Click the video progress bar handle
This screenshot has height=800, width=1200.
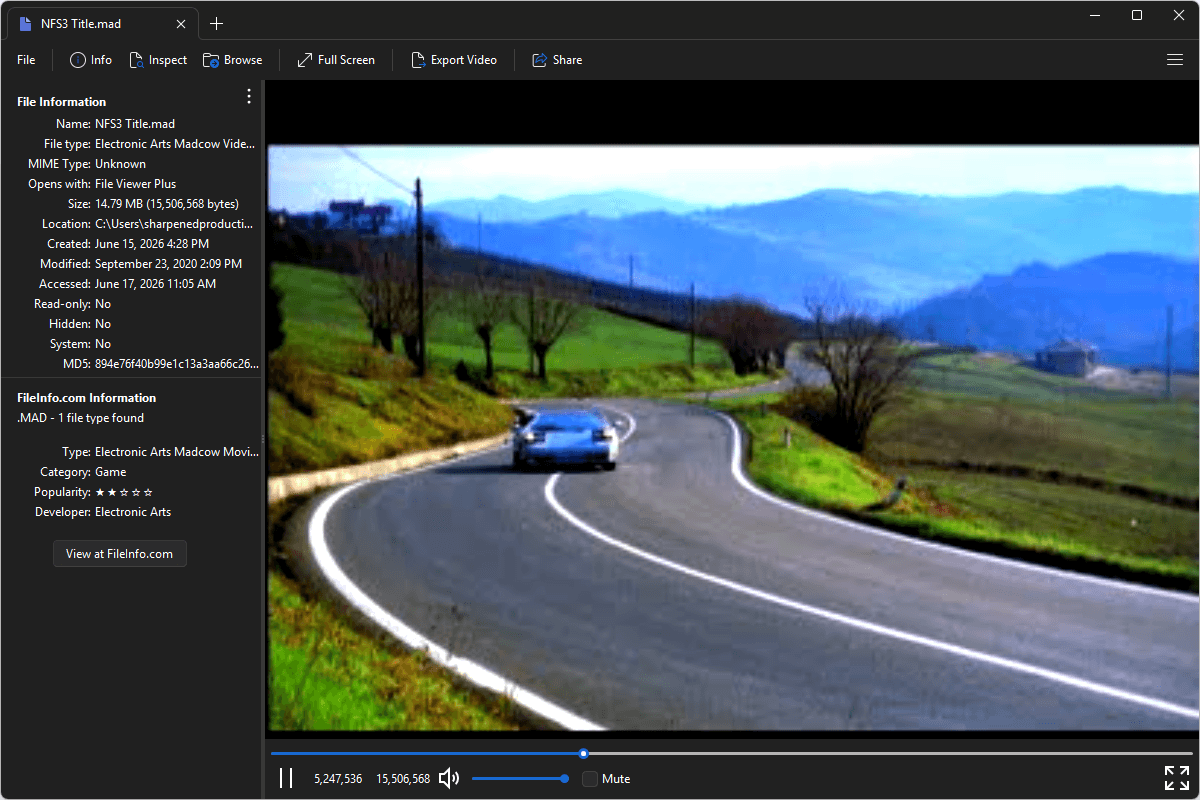click(584, 753)
